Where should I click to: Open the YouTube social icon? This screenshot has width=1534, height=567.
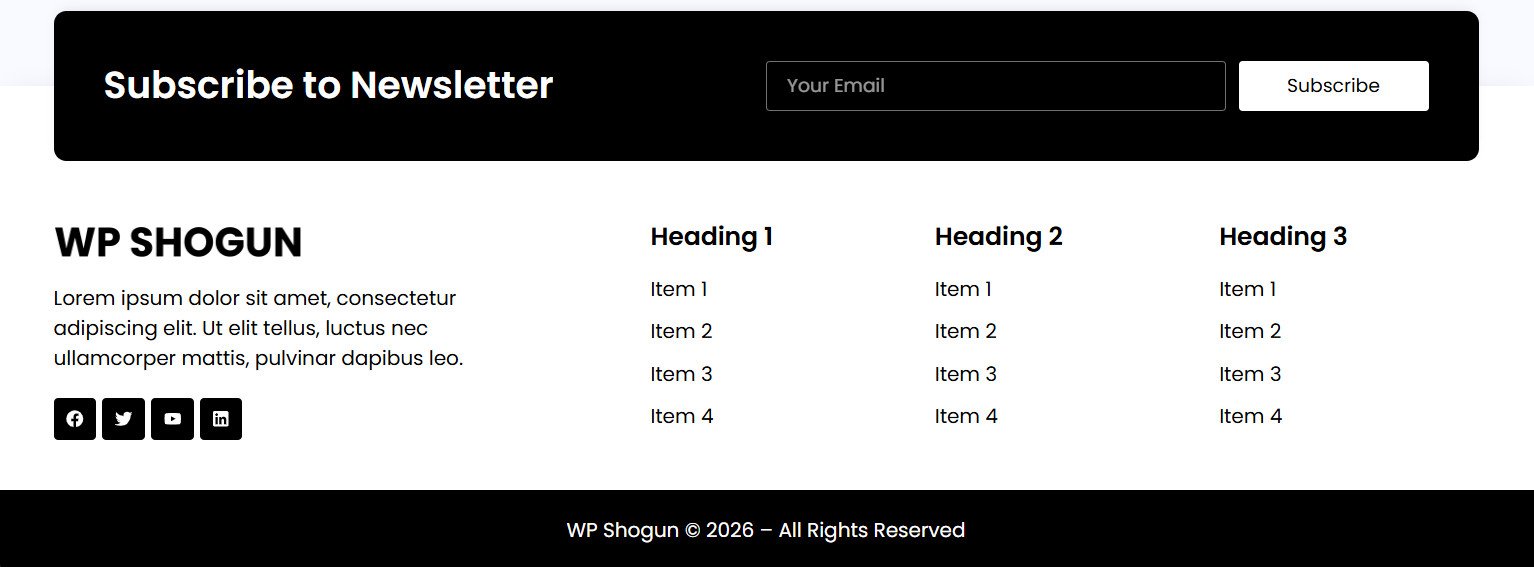point(172,419)
